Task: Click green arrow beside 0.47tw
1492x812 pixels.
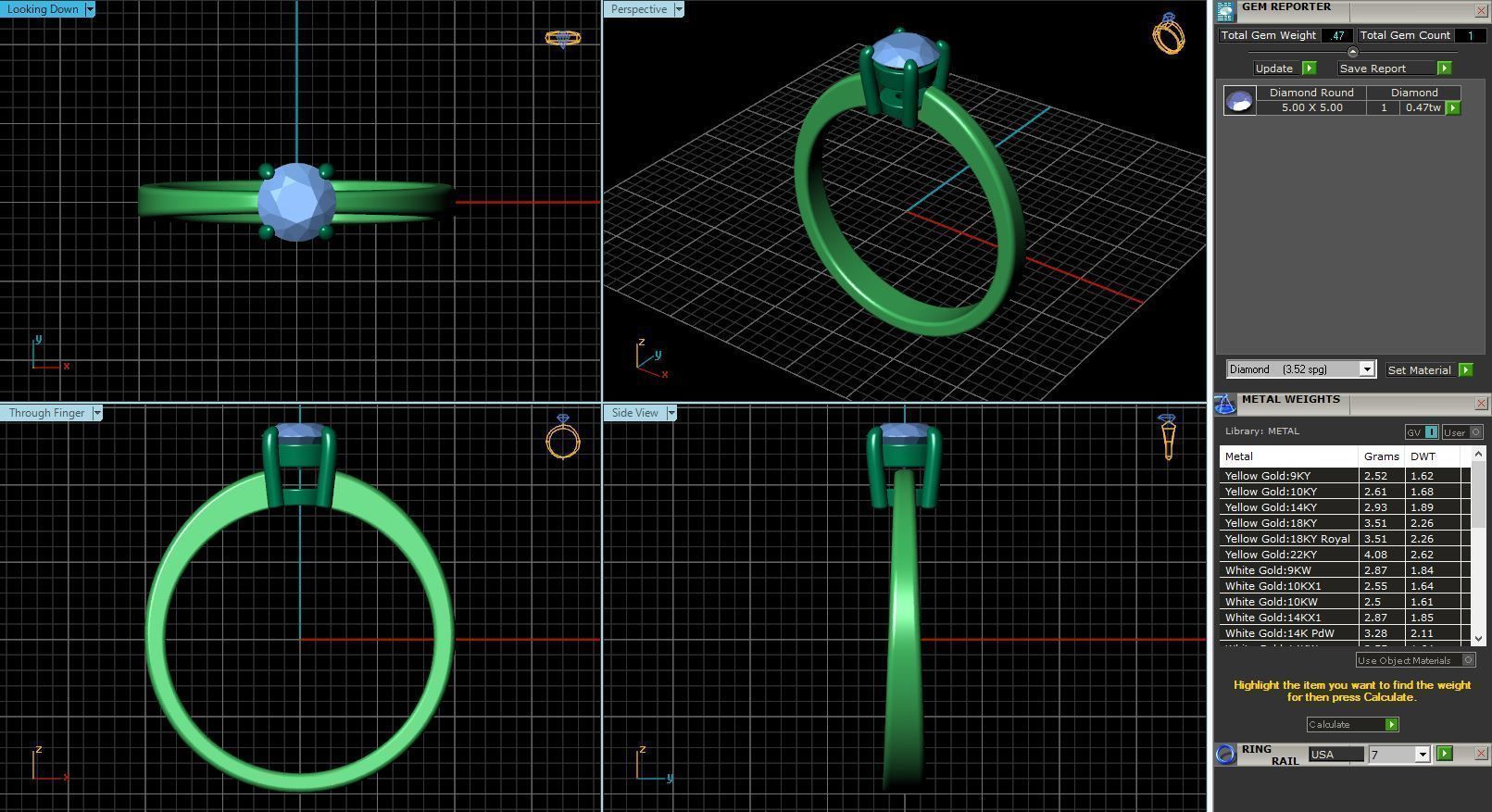Action: pyautogui.click(x=1453, y=107)
